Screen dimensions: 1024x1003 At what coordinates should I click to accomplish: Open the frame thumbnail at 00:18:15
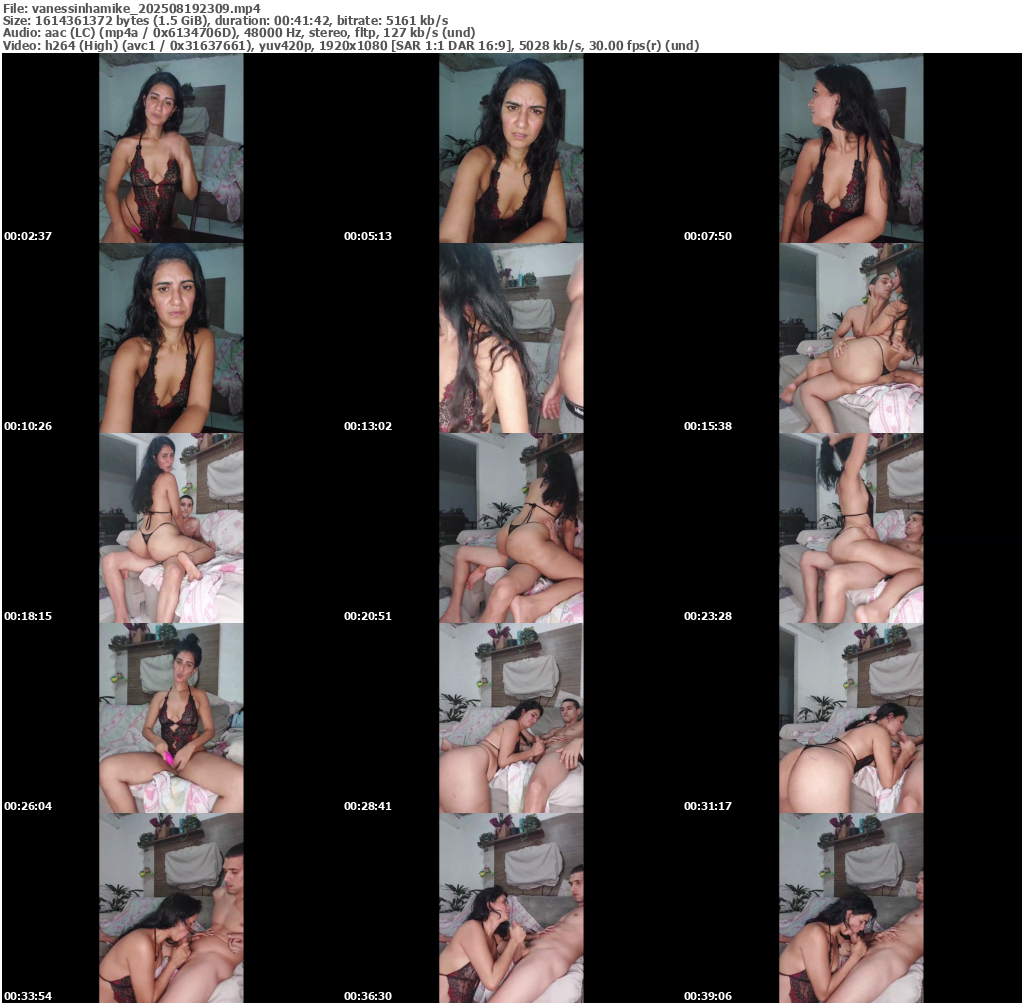pyautogui.click(x=171, y=528)
